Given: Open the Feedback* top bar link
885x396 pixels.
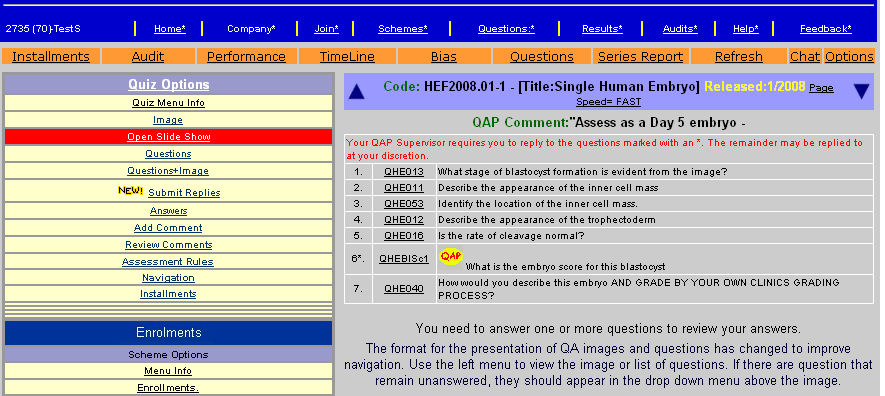Looking at the screenshot, I should coord(826,29).
